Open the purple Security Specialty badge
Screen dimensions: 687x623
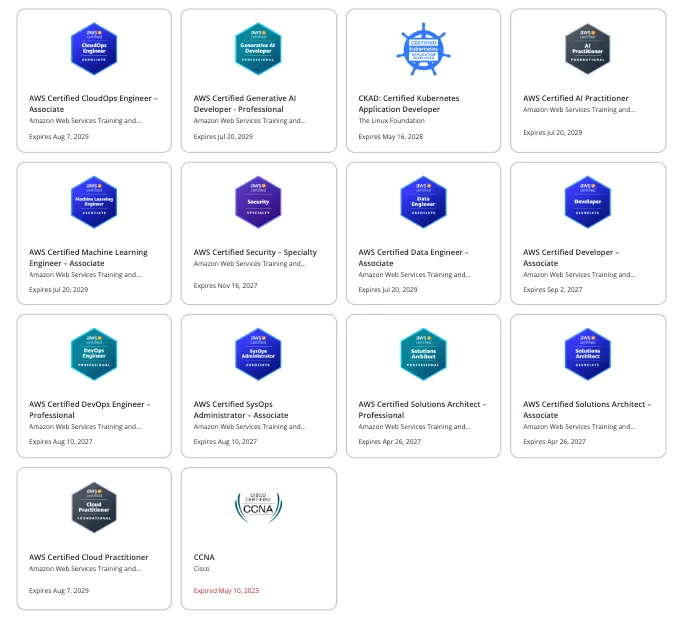tap(258, 202)
